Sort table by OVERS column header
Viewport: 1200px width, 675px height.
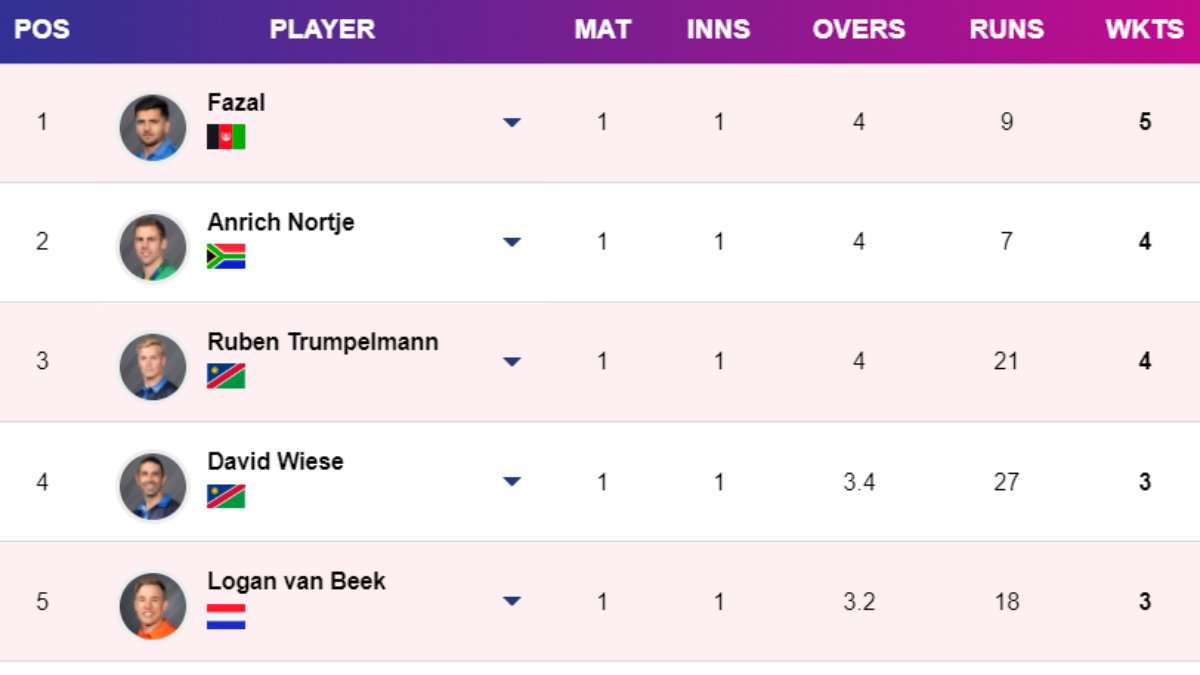[x=859, y=29]
